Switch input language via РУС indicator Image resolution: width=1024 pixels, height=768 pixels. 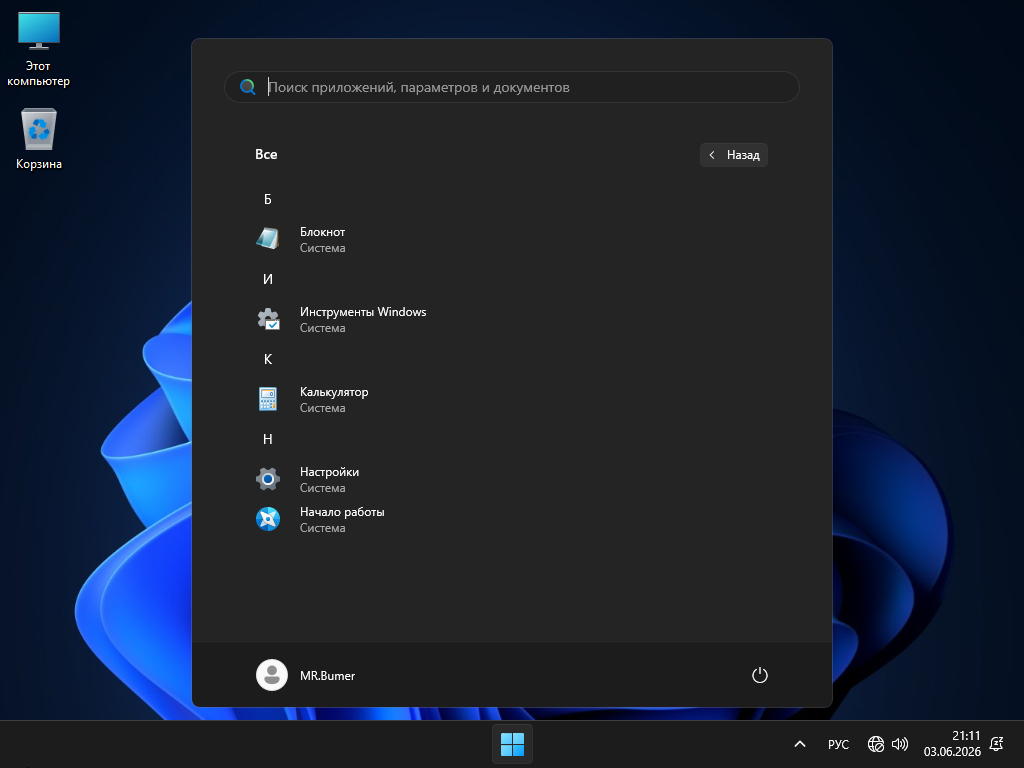click(838, 744)
